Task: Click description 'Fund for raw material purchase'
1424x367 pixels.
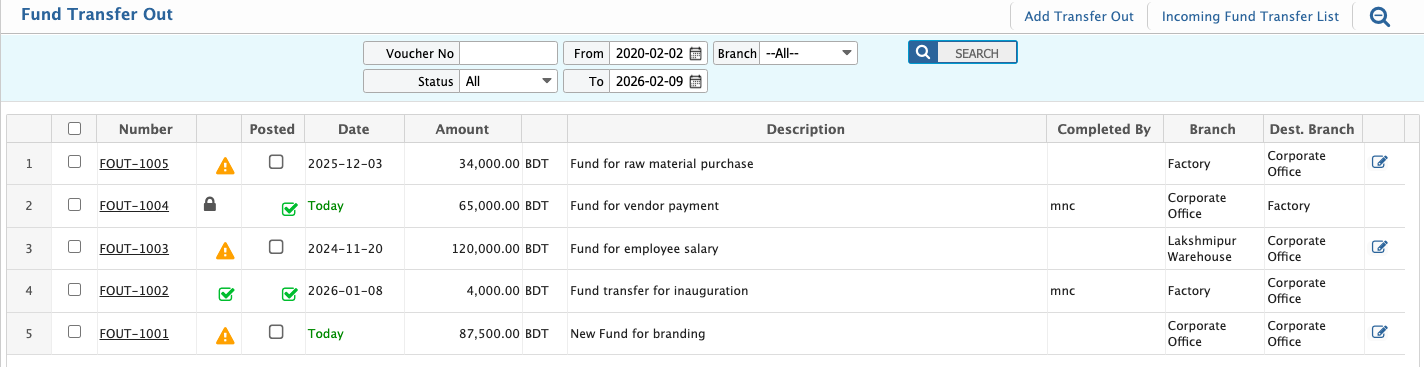Action: click(662, 164)
